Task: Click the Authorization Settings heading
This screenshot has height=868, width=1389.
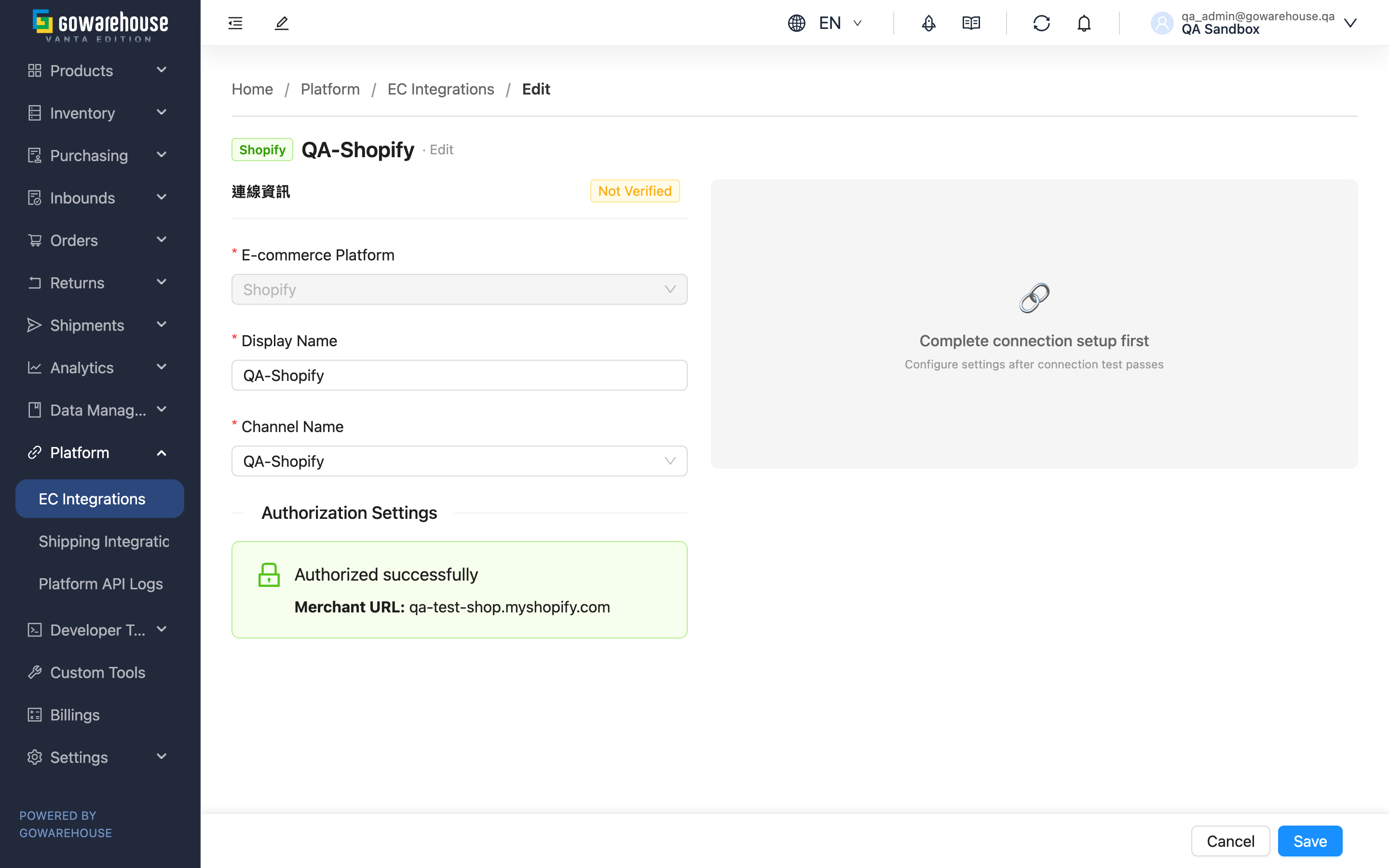Action: pyautogui.click(x=349, y=513)
